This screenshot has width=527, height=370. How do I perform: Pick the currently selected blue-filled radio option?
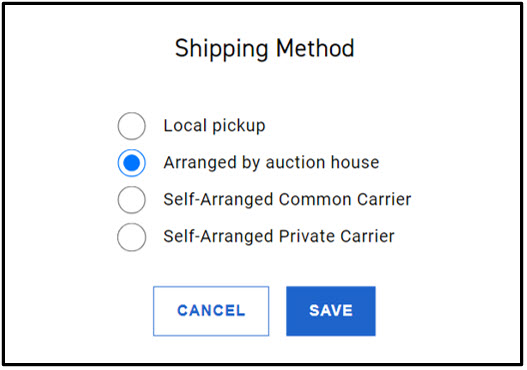131,163
